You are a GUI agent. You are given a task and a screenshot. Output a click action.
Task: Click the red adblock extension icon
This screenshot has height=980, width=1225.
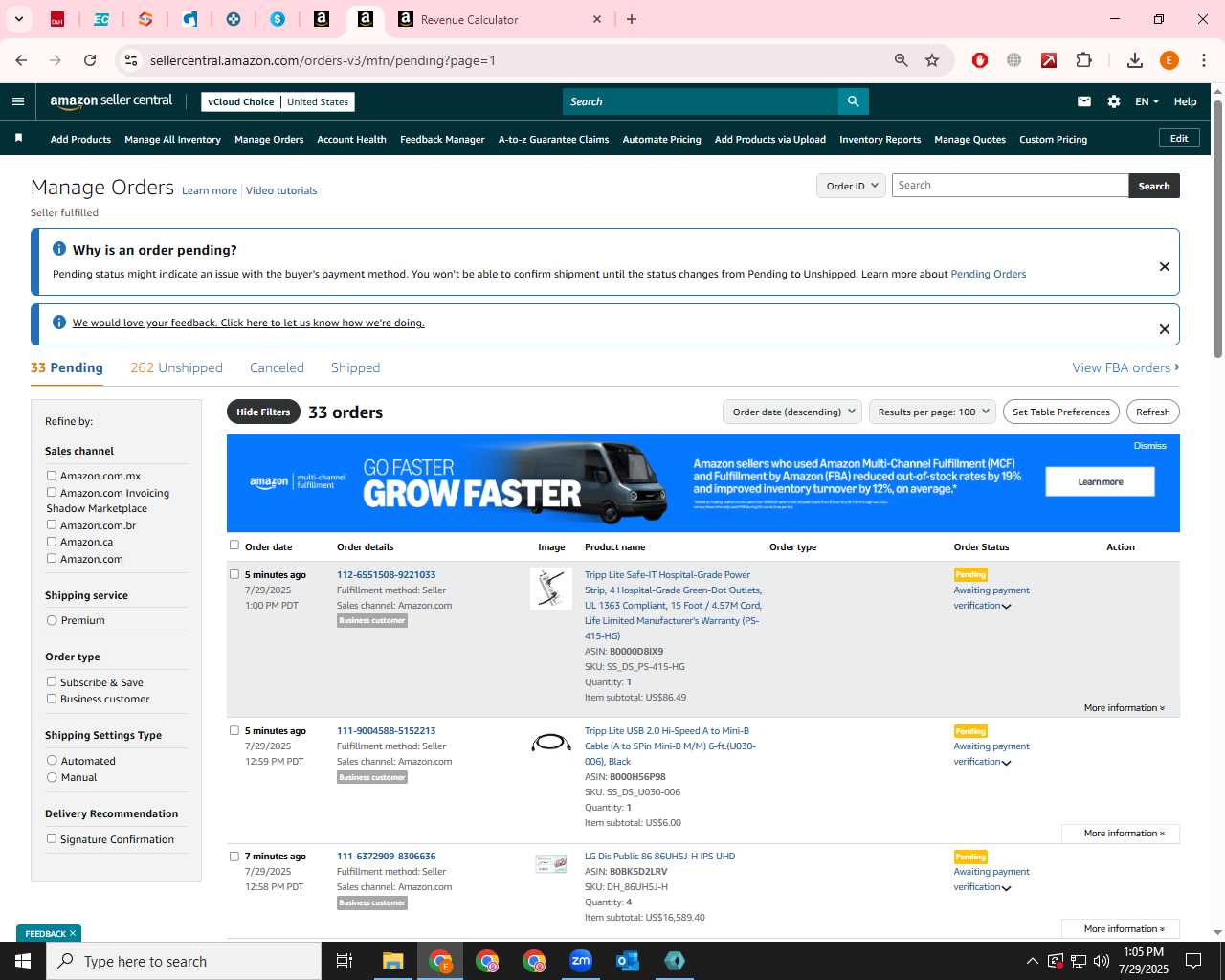(980, 60)
